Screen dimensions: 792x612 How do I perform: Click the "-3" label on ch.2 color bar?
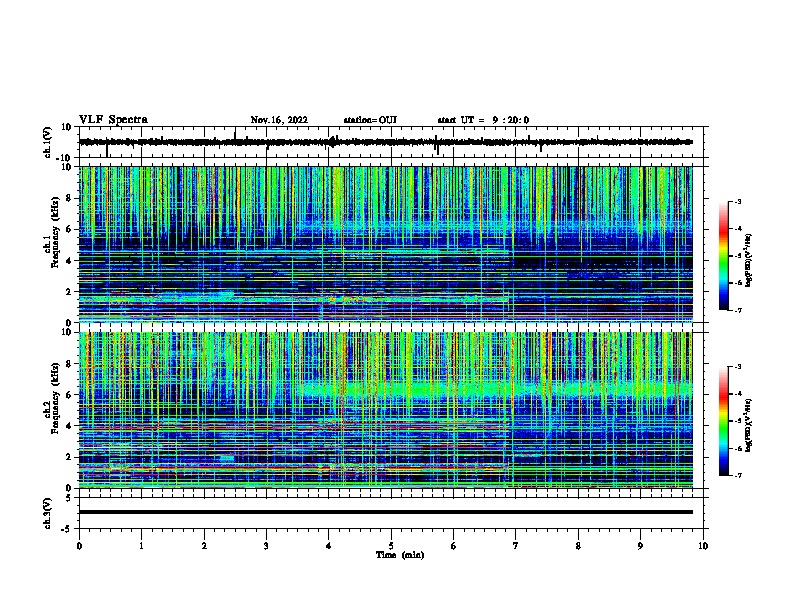(x=738, y=366)
